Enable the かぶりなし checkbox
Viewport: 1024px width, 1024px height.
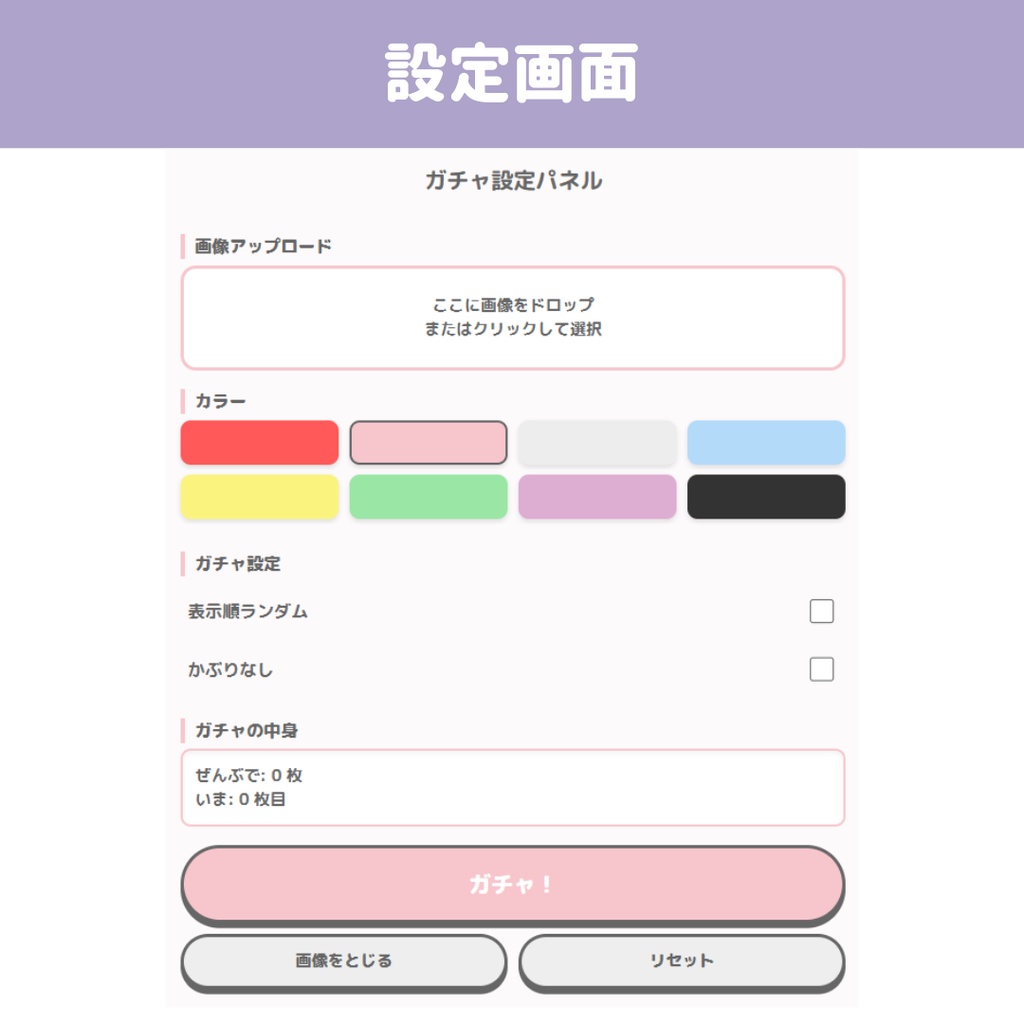coord(821,669)
